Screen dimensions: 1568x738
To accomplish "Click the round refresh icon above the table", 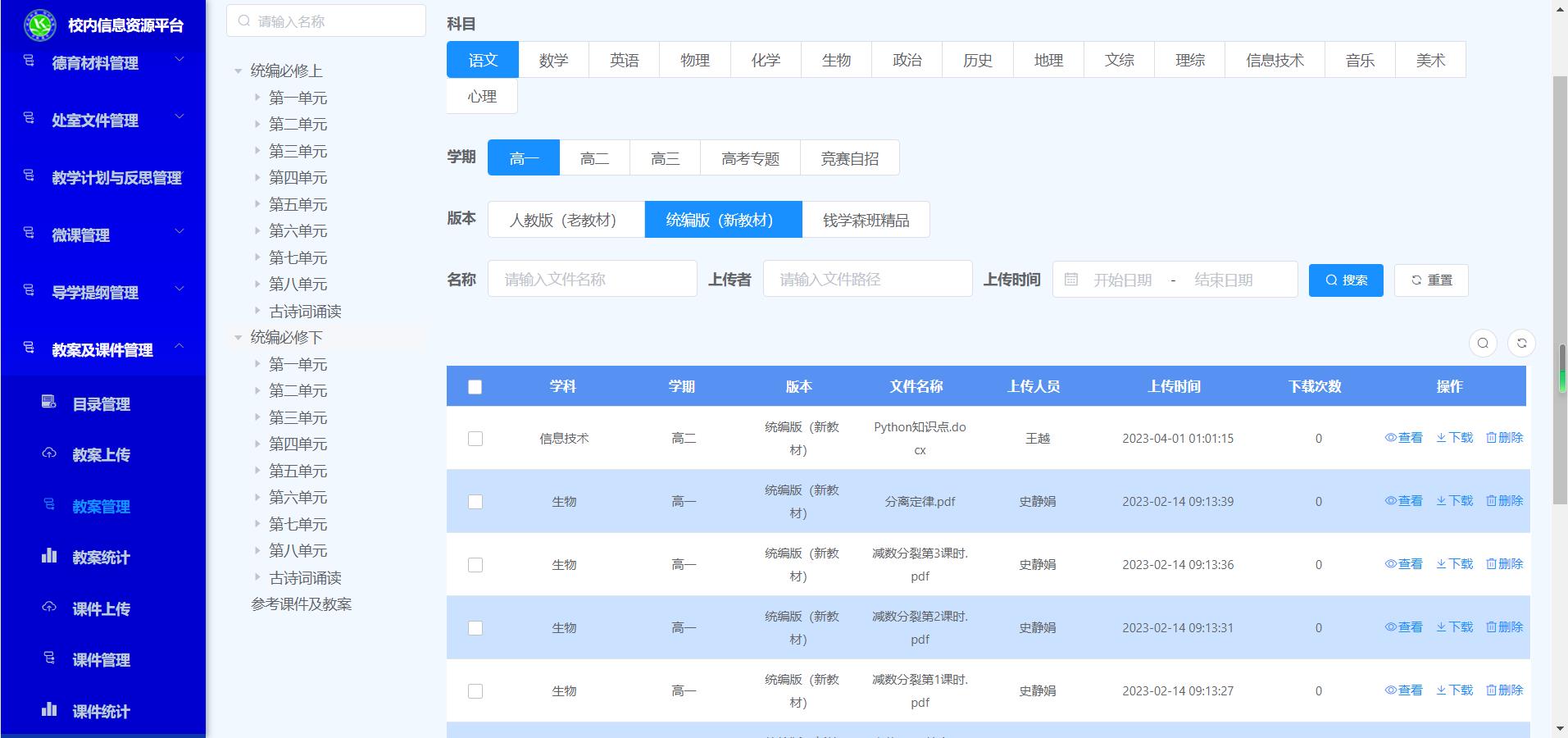I will coord(1521,344).
